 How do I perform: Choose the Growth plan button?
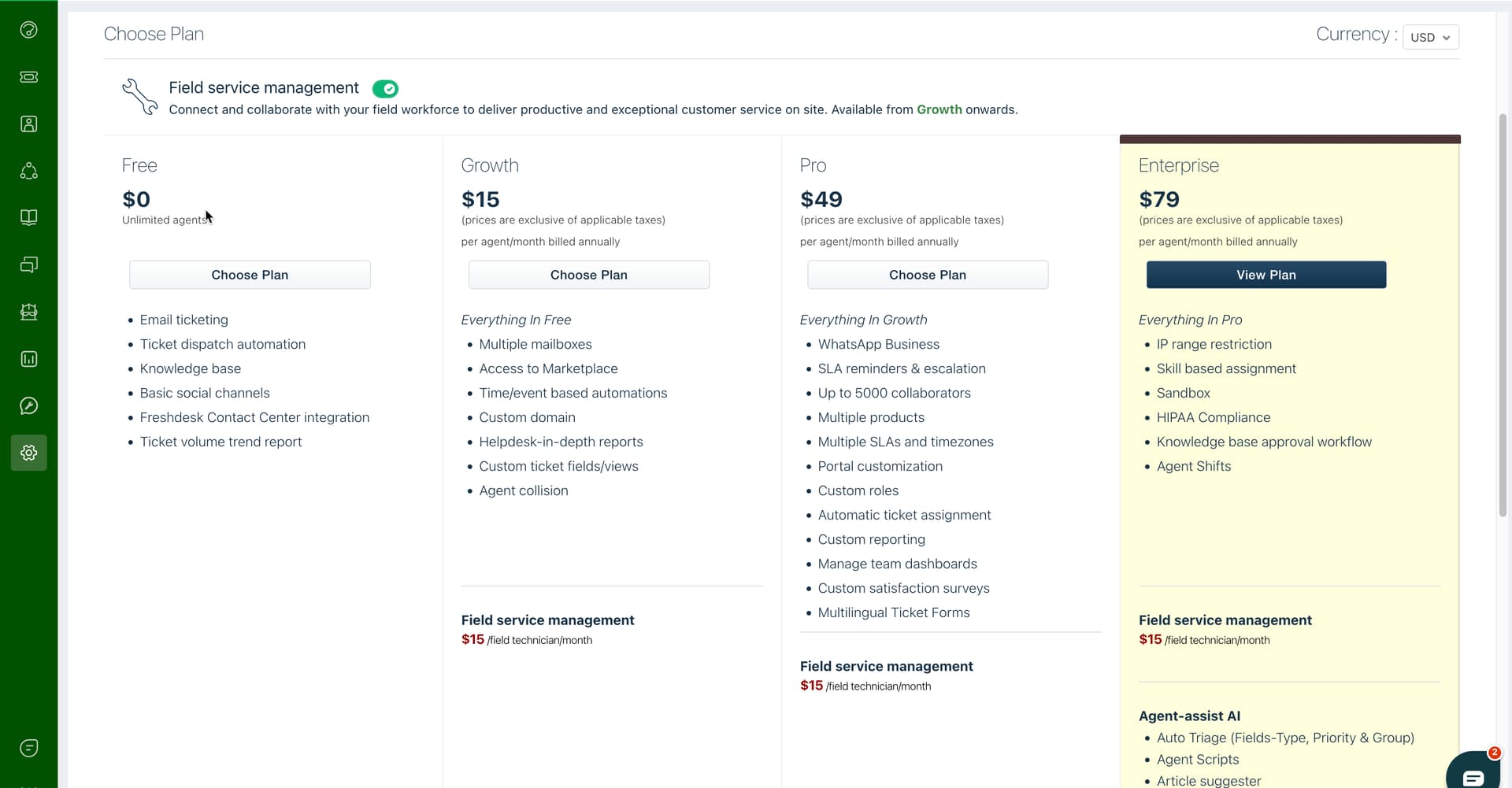588,275
